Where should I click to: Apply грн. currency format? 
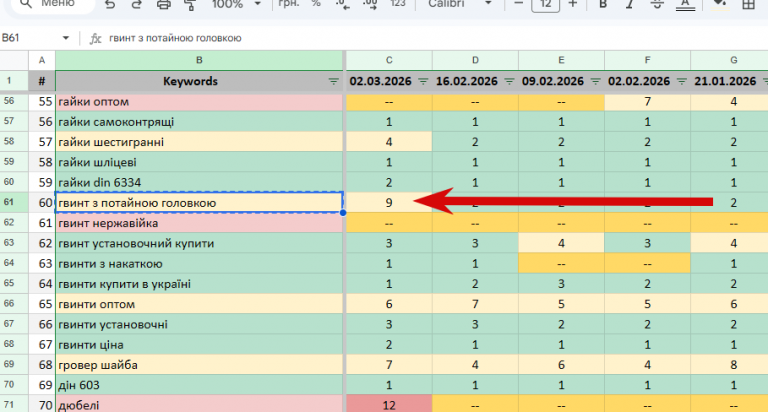288,4
